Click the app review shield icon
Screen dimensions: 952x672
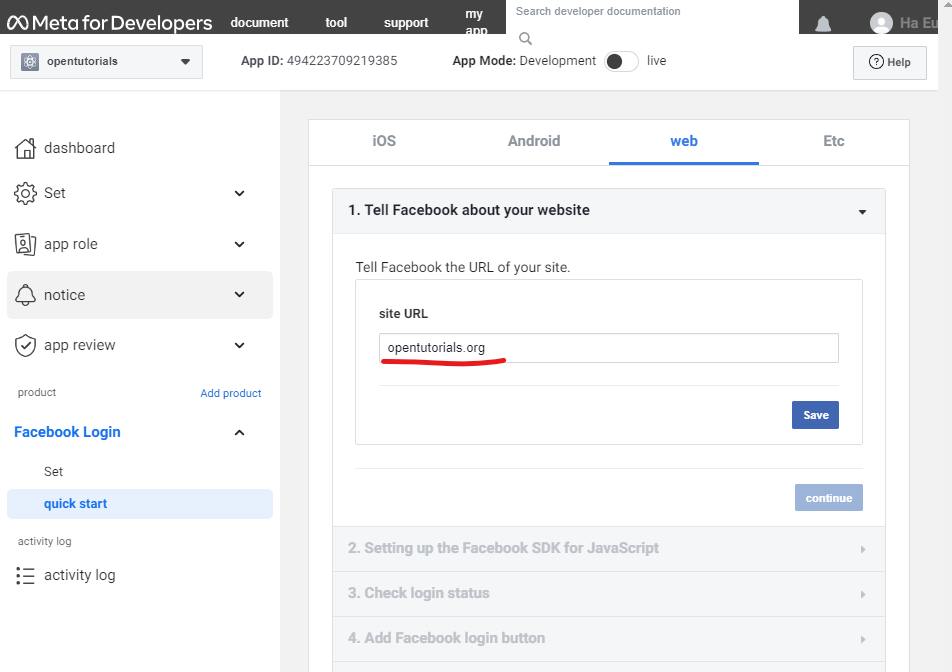[x=25, y=345]
